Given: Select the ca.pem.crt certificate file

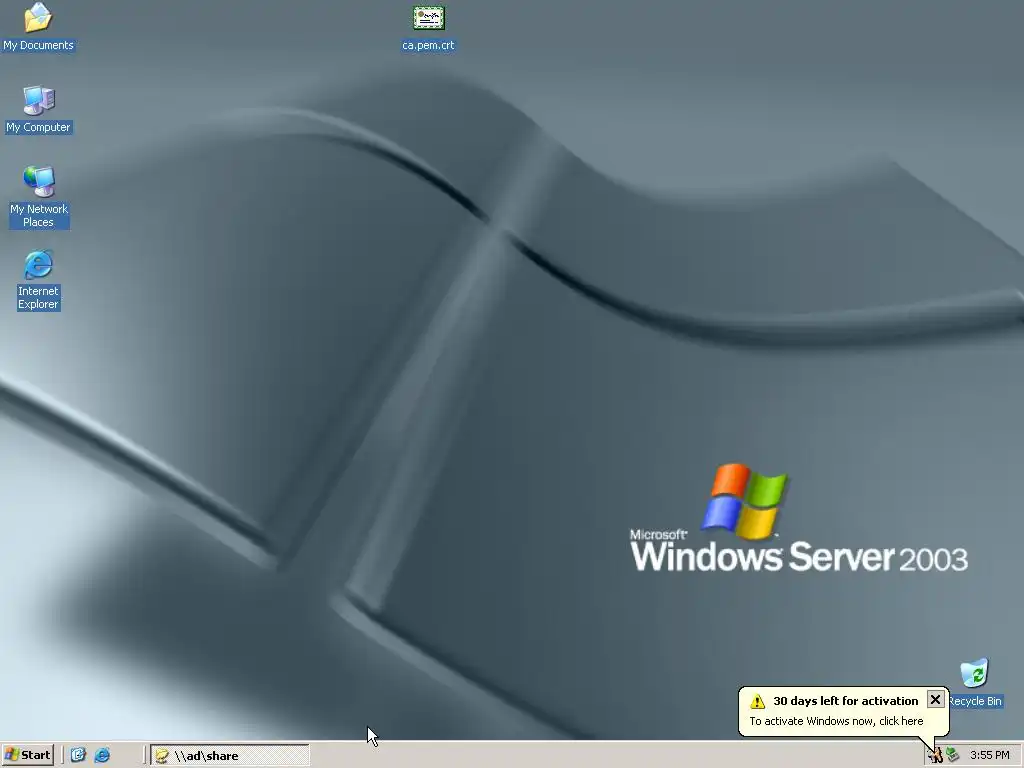Looking at the screenshot, I should pyautogui.click(x=428, y=29).
